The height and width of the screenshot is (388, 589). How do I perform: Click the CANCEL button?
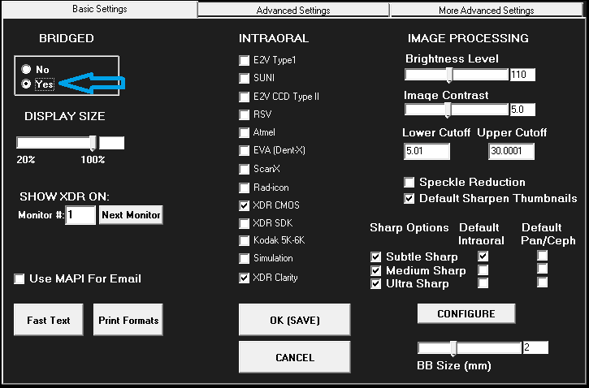coord(294,357)
